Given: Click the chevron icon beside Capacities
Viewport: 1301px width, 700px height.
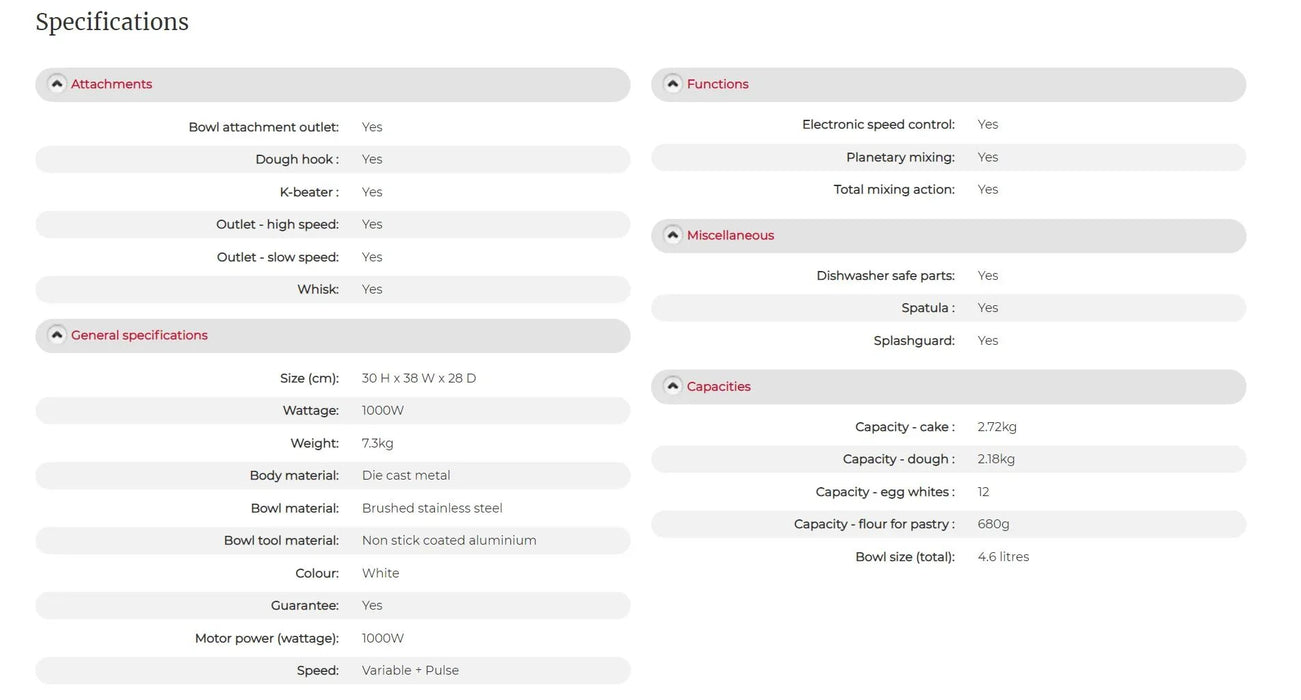Looking at the screenshot, I should tap(673, 386).
